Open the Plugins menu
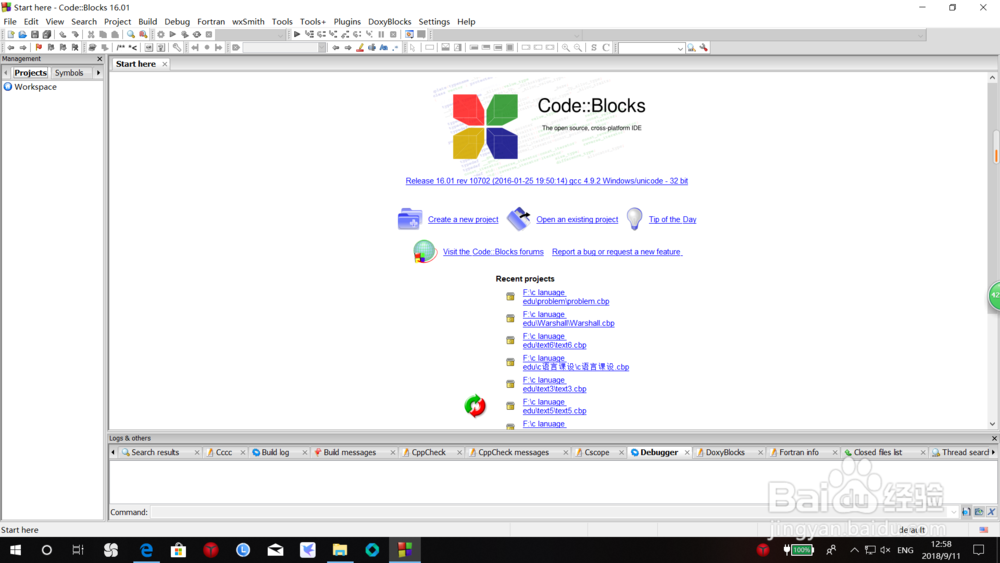This screenshot has width=1000, height=563. point(347,22)
